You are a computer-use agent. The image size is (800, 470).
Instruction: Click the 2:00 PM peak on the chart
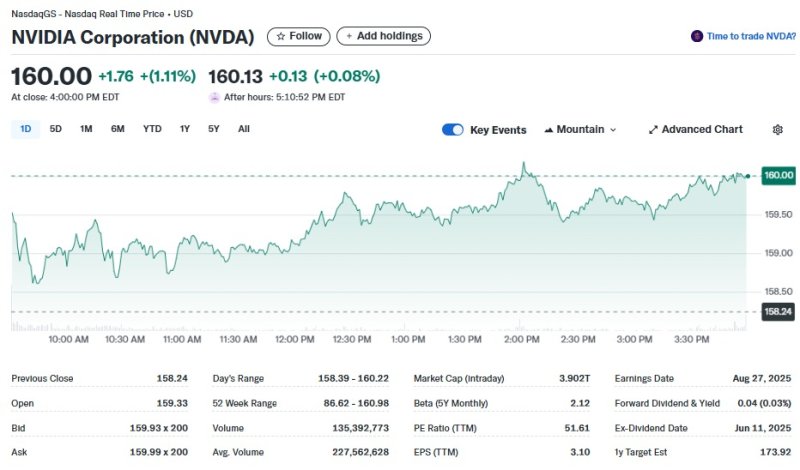pos(523,164)
